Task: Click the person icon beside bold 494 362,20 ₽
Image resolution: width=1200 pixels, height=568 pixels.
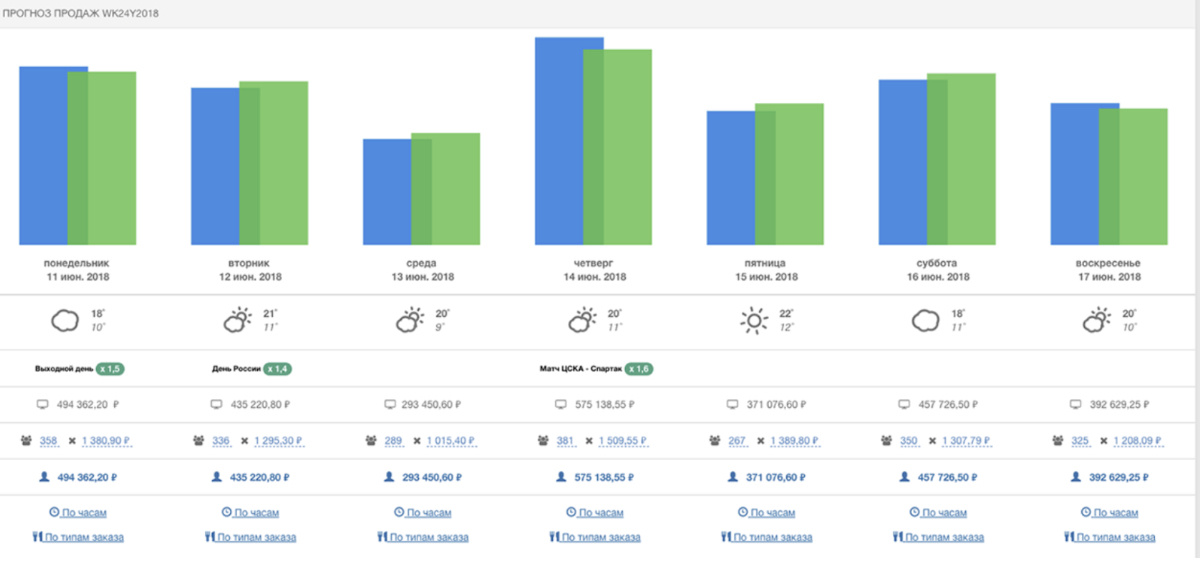Action: tap(45, 477)
